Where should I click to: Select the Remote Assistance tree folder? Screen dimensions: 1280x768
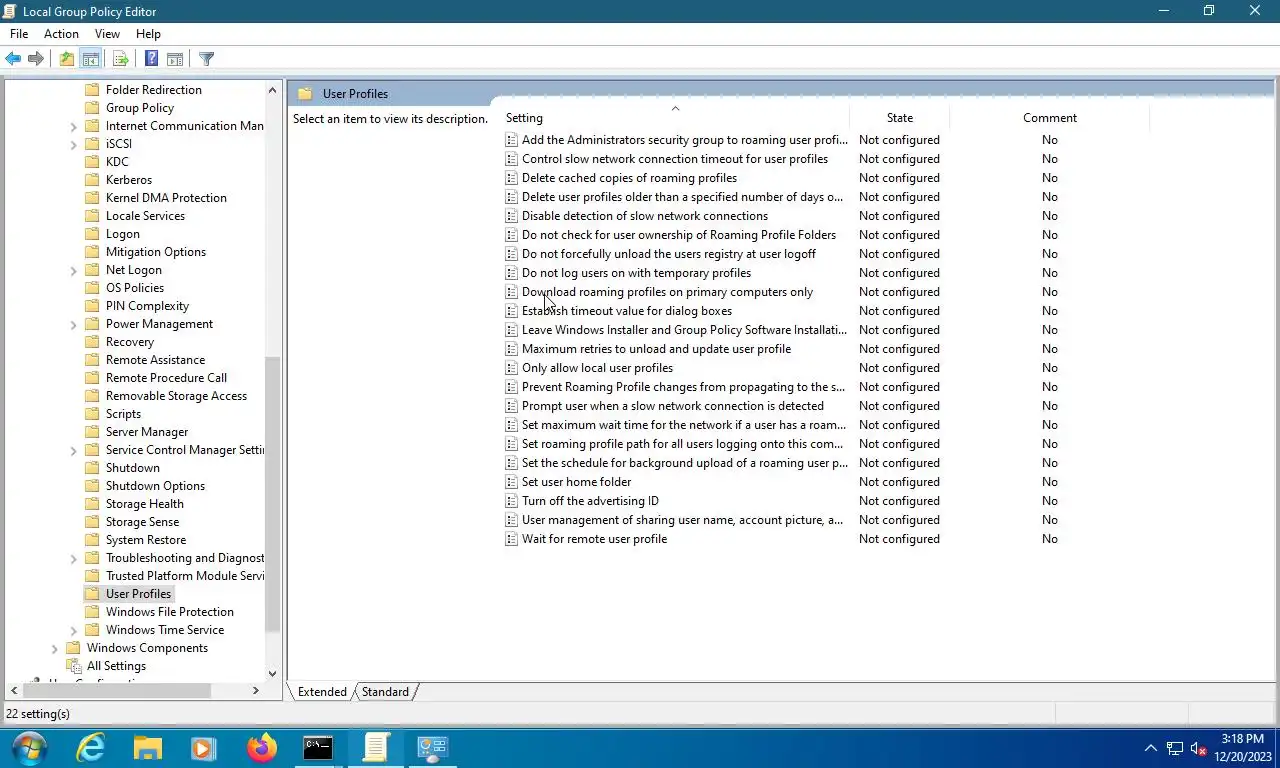pos(155,360)
